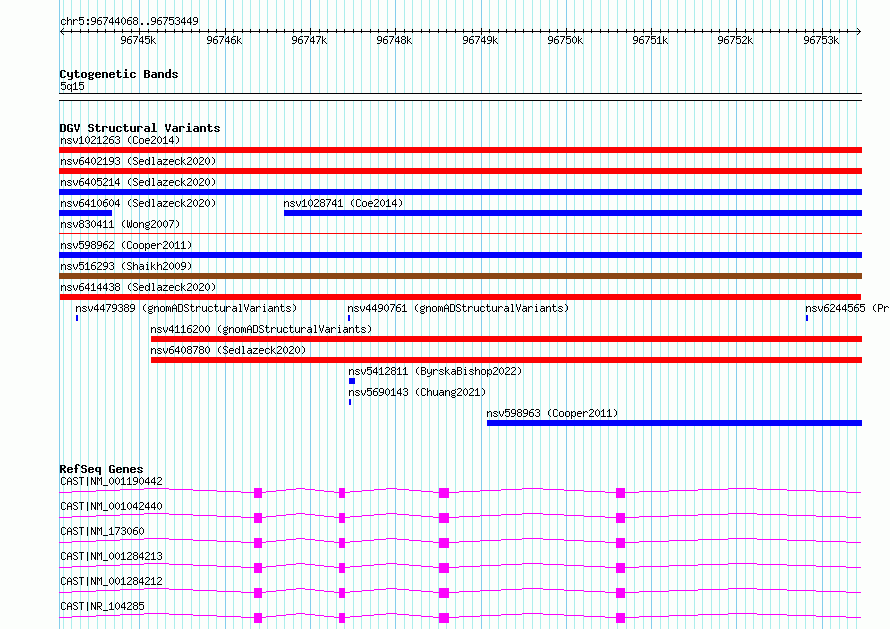Open the nsv1028741 (Coe2014) label
This screenshot has height=629, width=890.
tap(343, 203)
